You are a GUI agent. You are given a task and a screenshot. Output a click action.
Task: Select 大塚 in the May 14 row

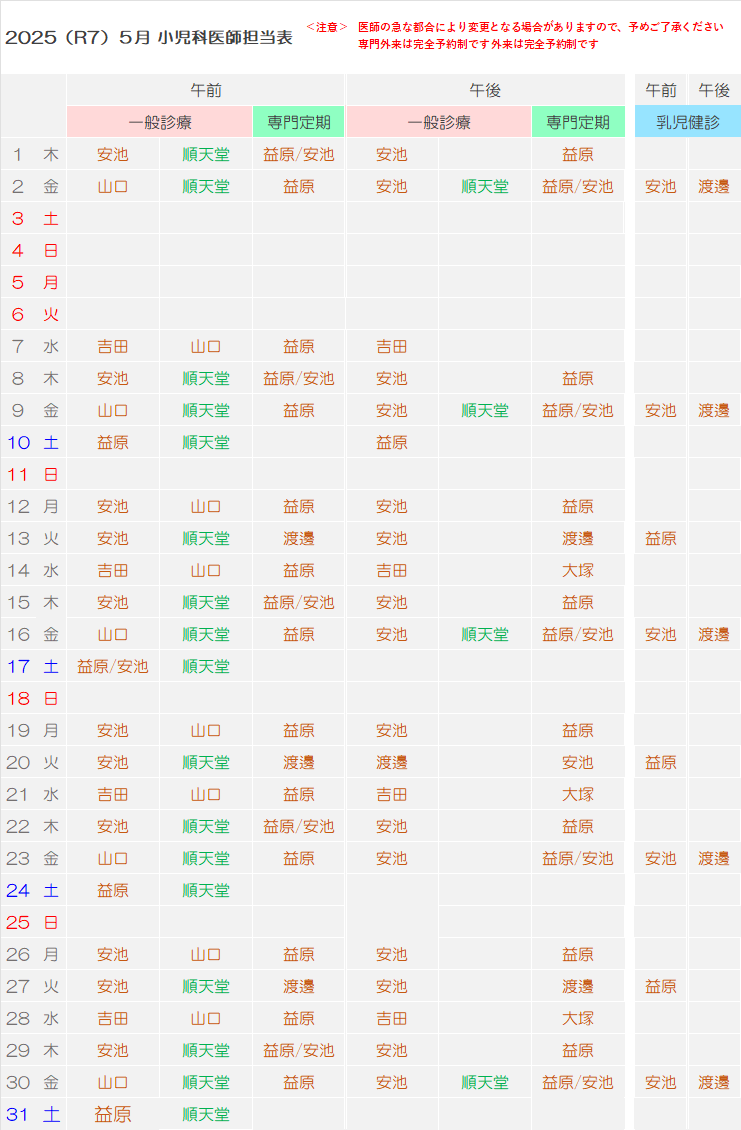(577, 571)
